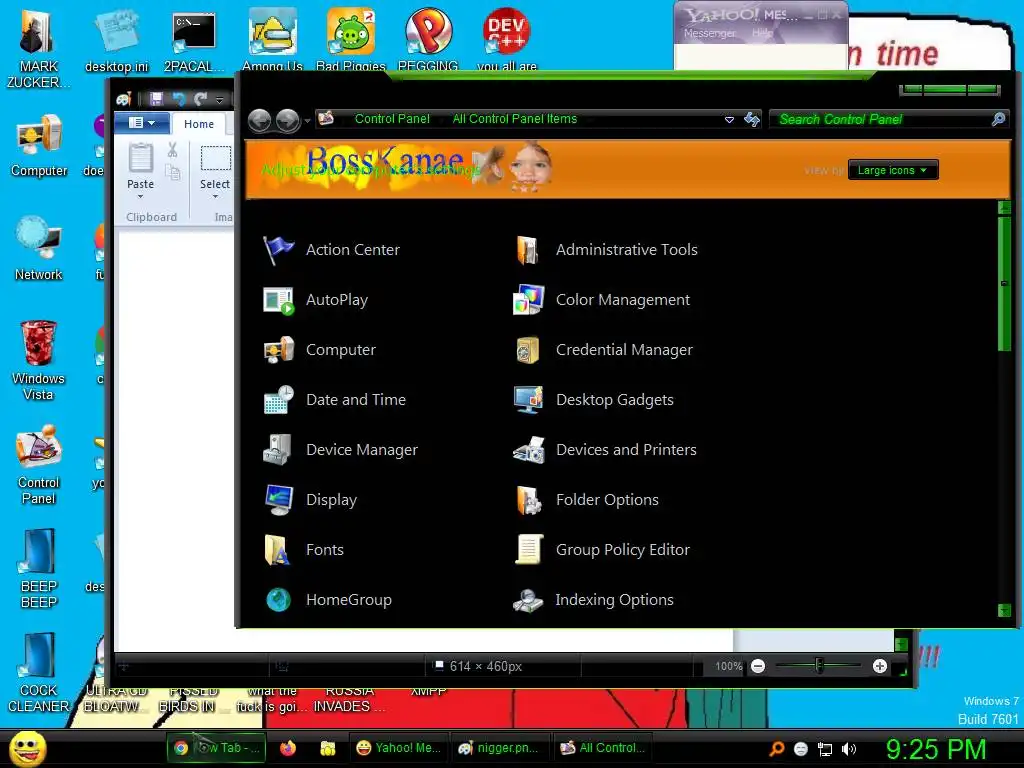1024x768 pixels.
Task: Open the AutoPlay icon
Action: tap(278, 300)
